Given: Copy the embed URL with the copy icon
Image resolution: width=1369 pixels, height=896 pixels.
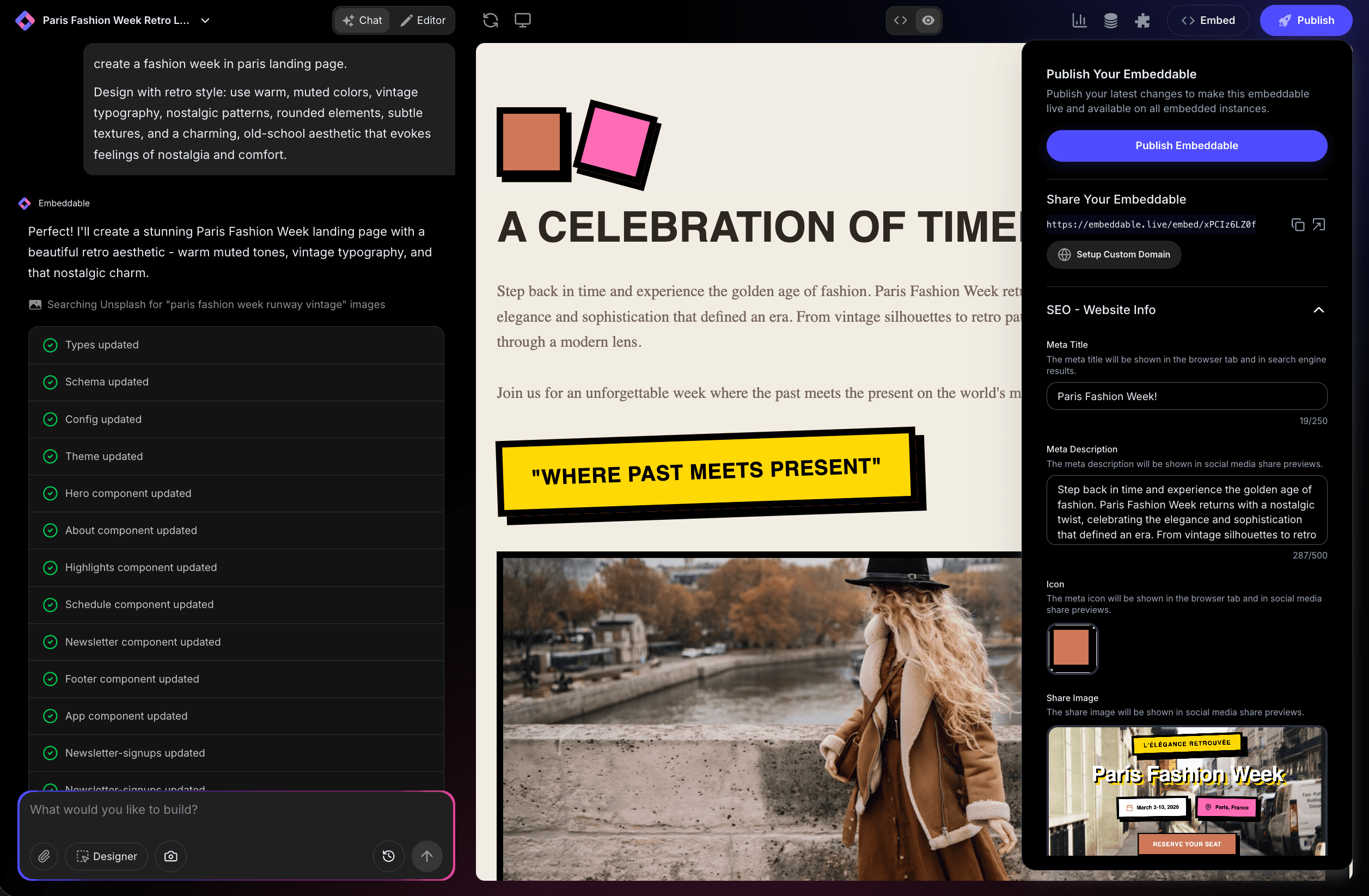Looking at the screenshot, I should coord(1298,224).
